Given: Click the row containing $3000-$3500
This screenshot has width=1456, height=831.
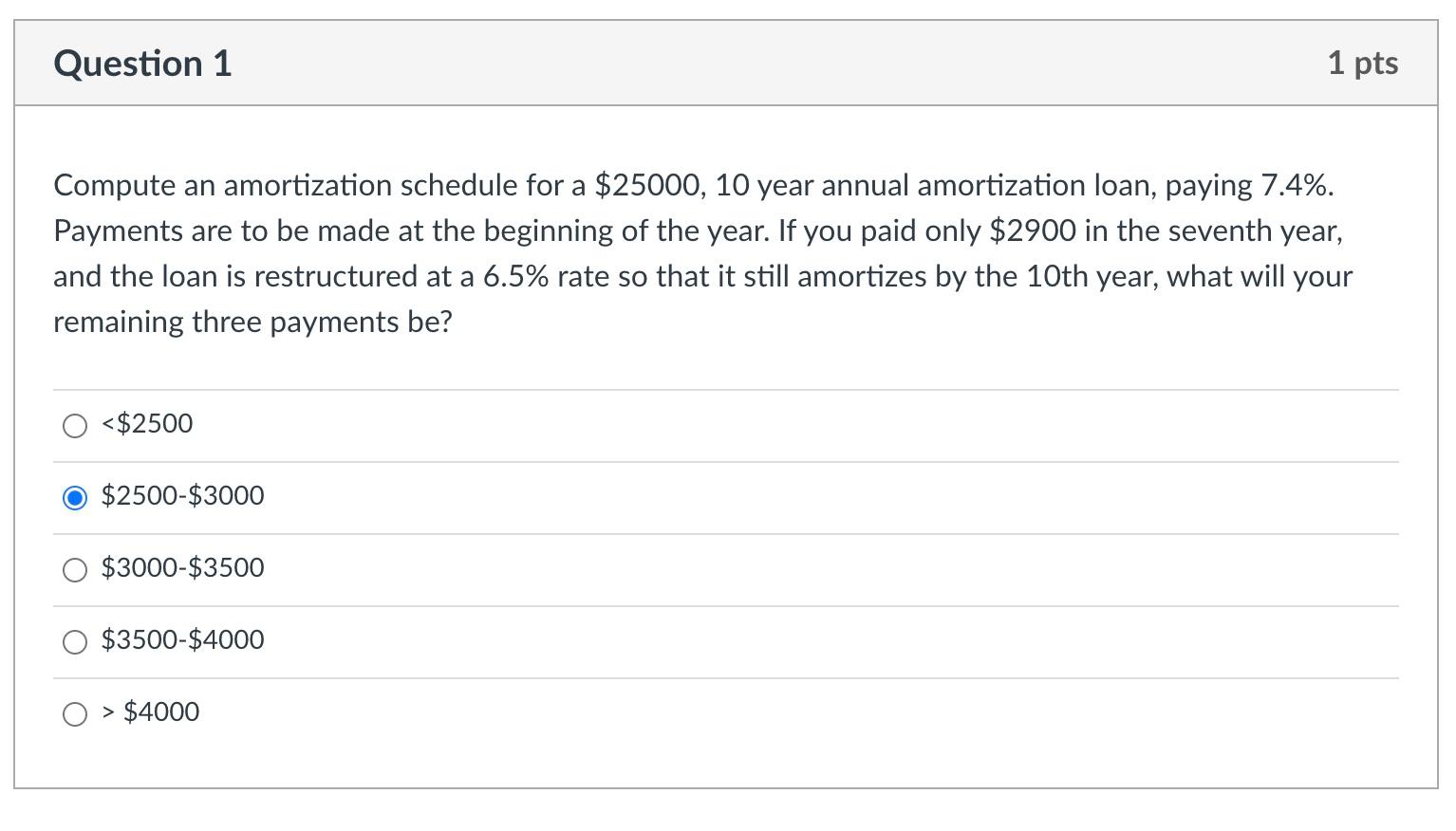Looking at the screenshot, I should pyautogui.click(x=475, y=568).
